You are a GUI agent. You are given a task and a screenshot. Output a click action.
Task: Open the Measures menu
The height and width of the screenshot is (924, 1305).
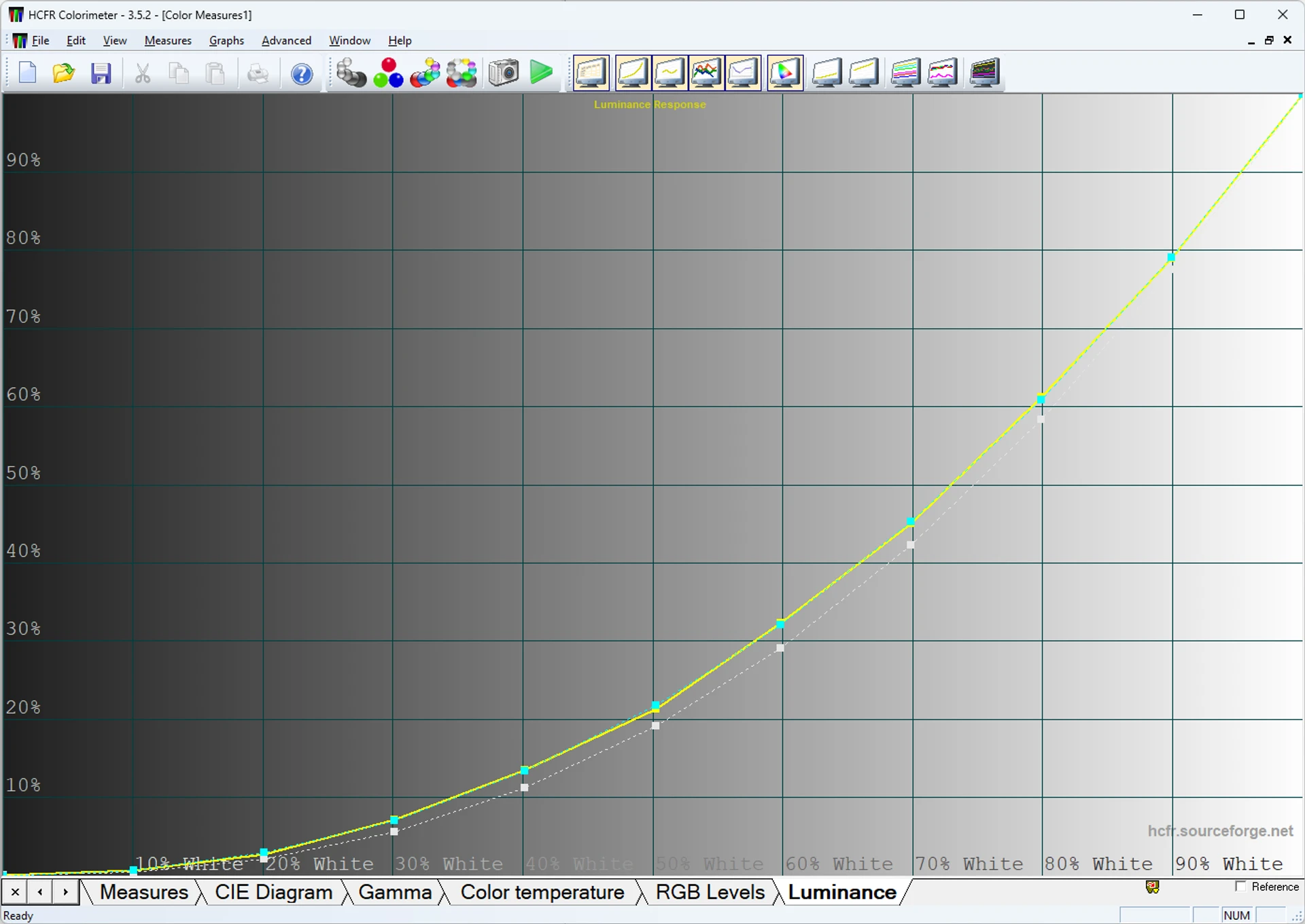click(168, 41)
